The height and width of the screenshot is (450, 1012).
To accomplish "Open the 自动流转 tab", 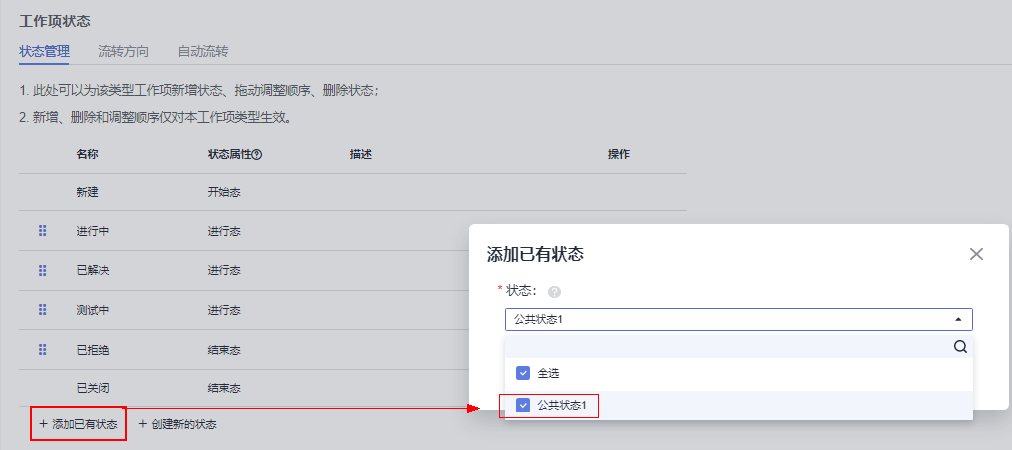I will [202, 51].
